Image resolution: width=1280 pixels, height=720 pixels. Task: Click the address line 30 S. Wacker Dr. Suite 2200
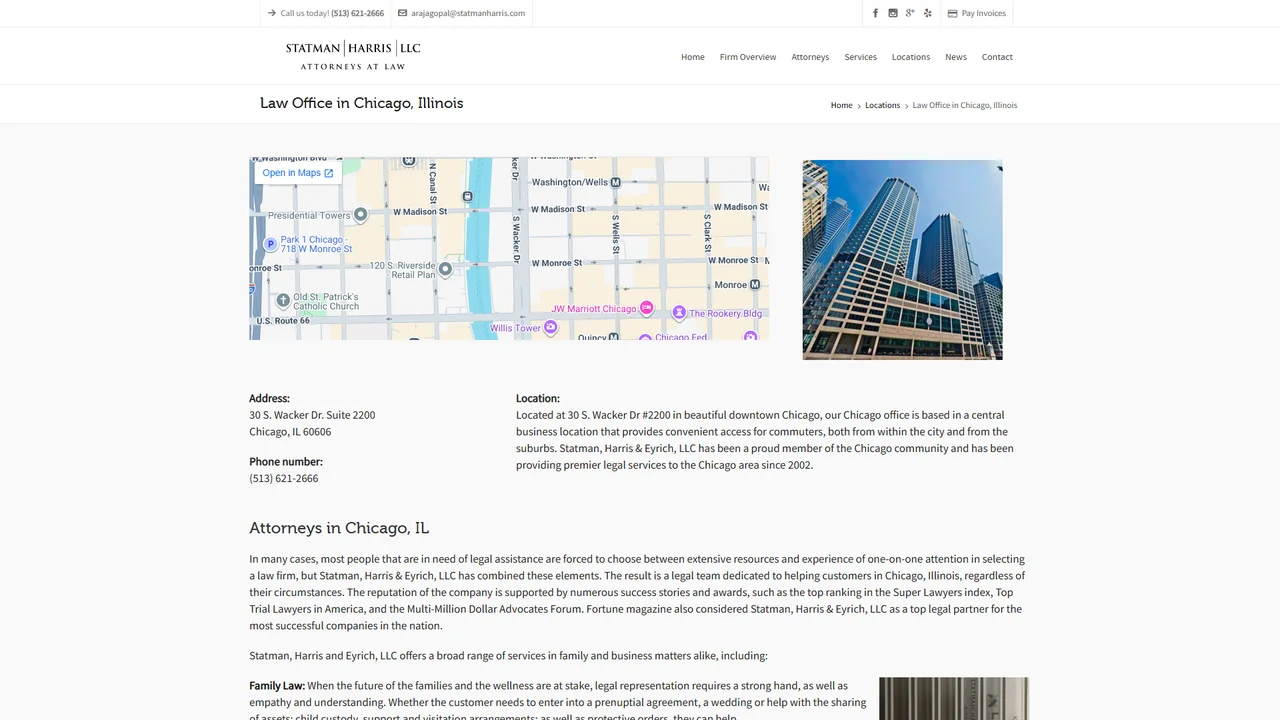312,415
